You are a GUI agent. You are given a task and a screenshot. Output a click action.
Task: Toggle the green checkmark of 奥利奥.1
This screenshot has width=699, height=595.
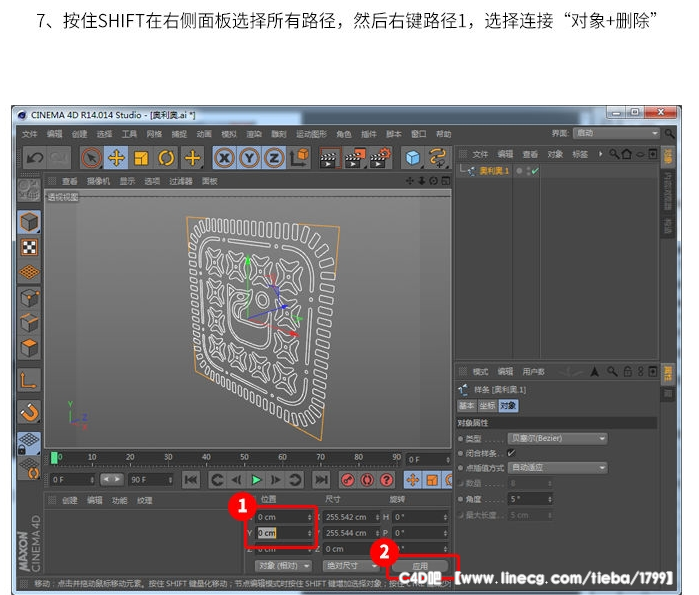click(x=535, y=171)
